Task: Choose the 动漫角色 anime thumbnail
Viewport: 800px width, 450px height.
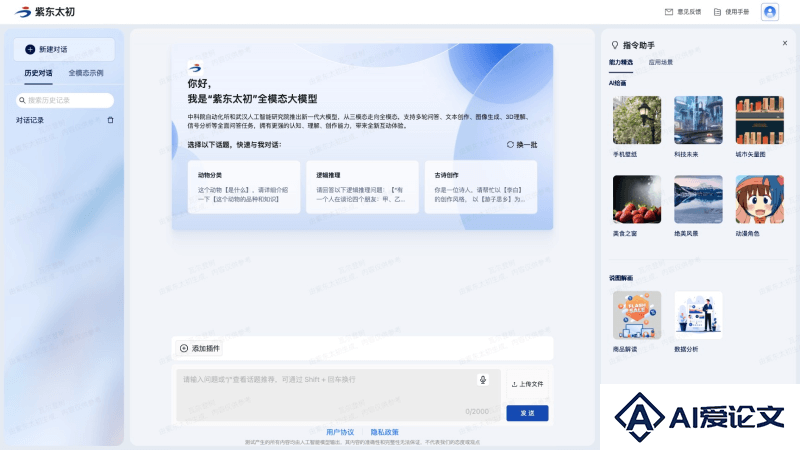Action: (x=760, y=199)
